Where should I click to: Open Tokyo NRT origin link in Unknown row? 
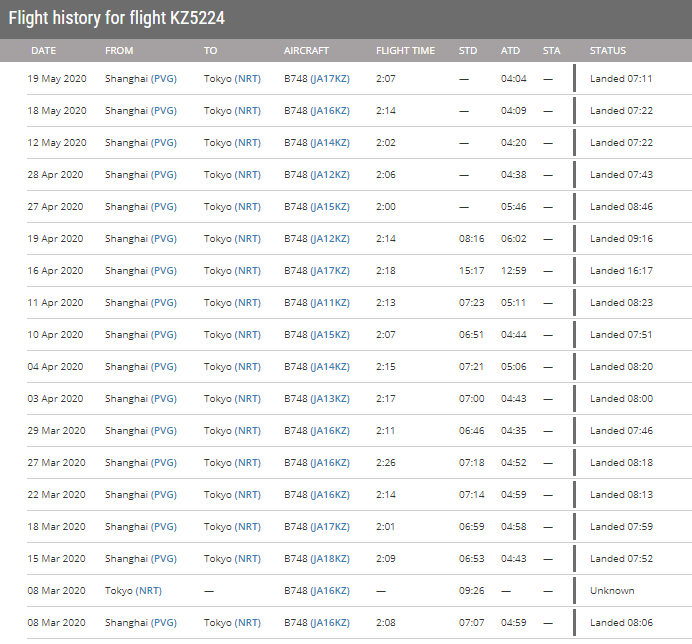click(148, 591)
